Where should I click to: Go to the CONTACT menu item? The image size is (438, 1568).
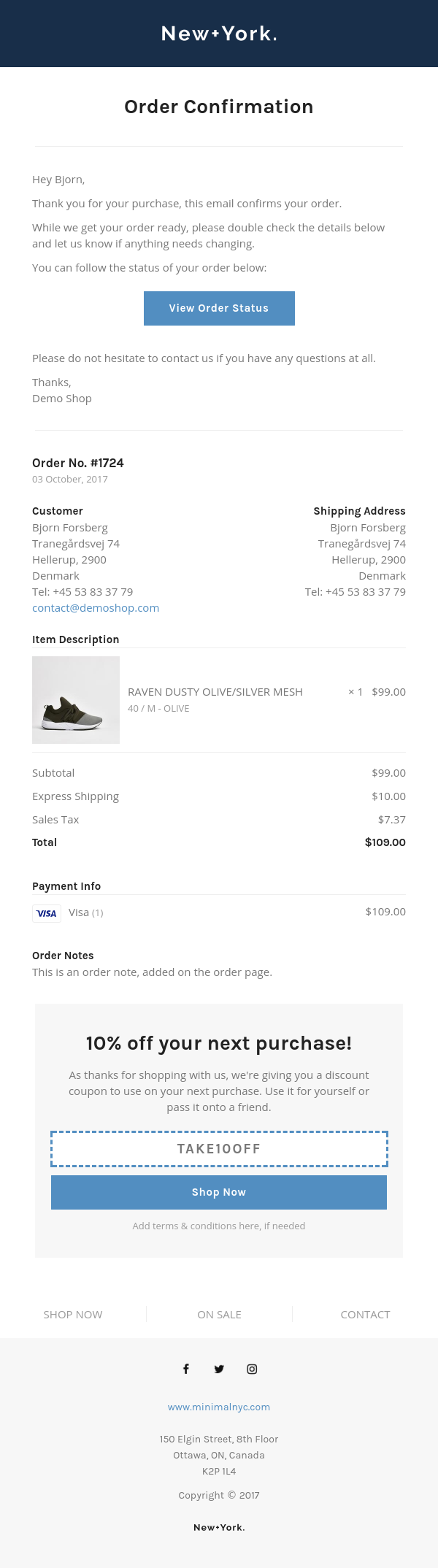(x=365, y=1314)
